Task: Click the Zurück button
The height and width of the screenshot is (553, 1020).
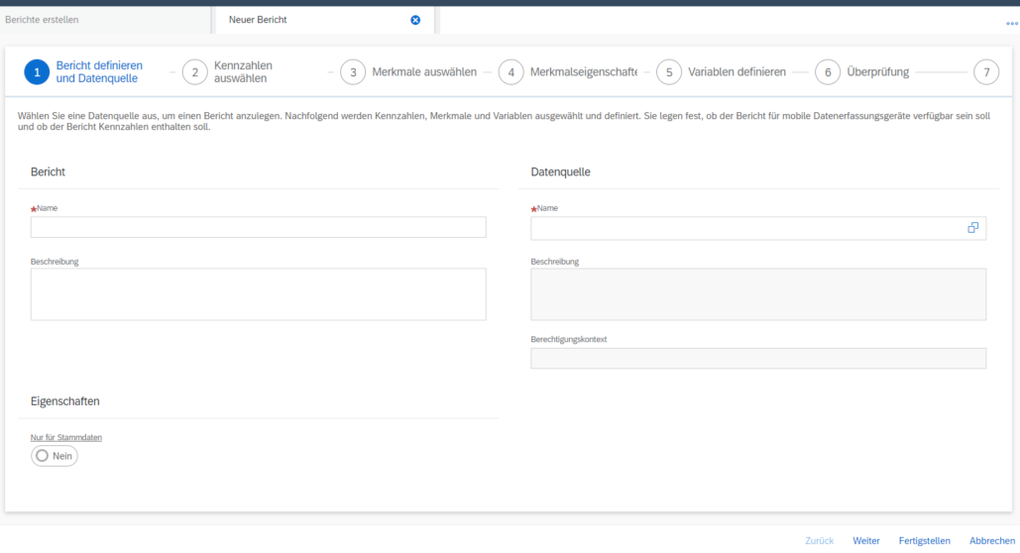Action: pos(819,541)
